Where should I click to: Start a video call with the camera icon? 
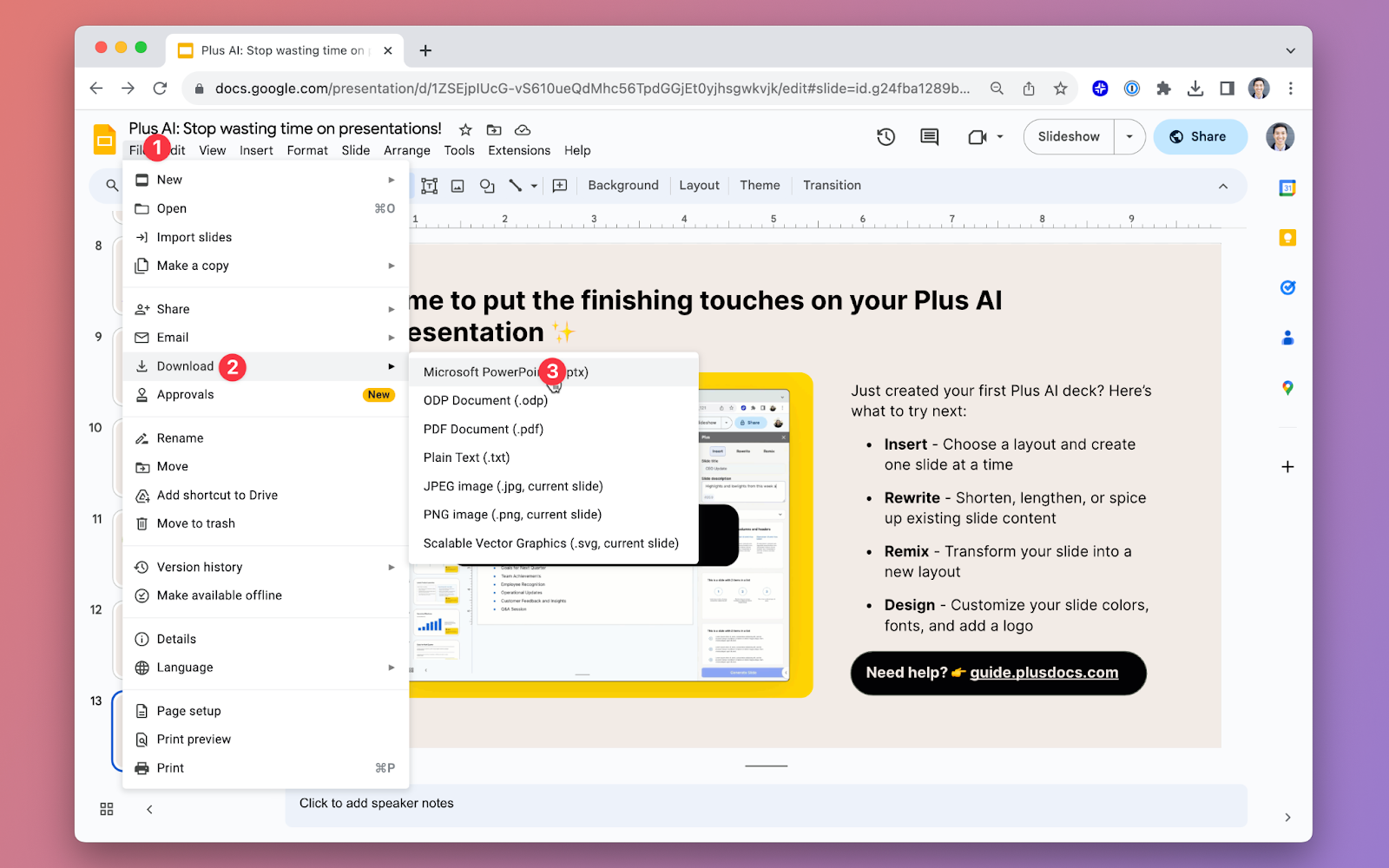978,136
